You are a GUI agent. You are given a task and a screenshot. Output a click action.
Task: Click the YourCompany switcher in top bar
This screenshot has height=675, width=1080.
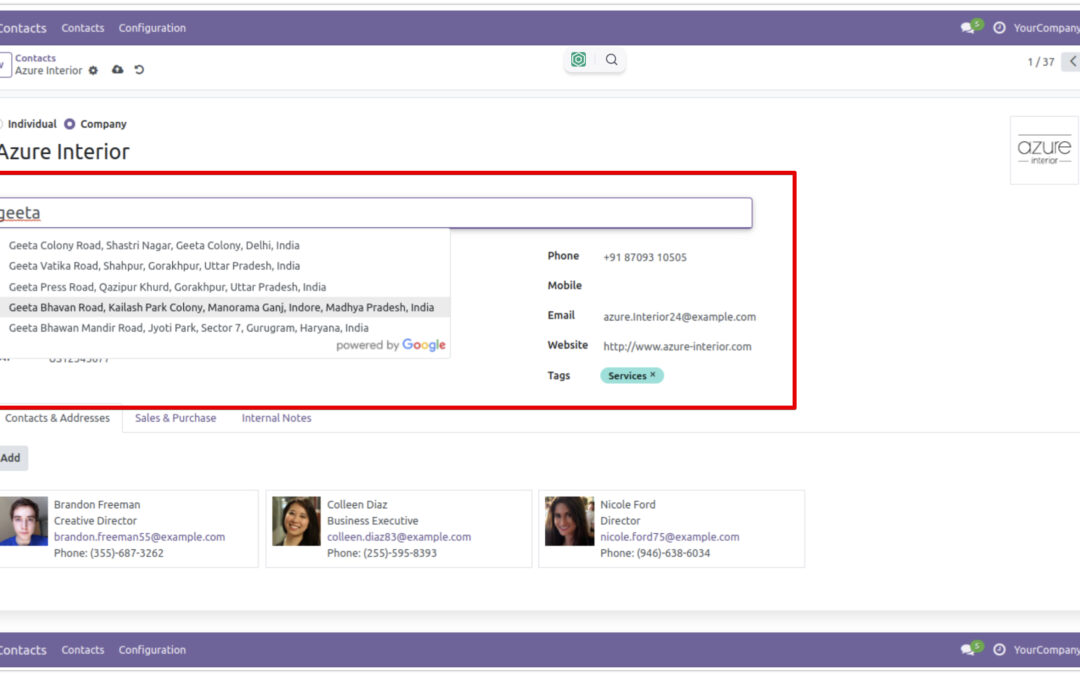1046,28
